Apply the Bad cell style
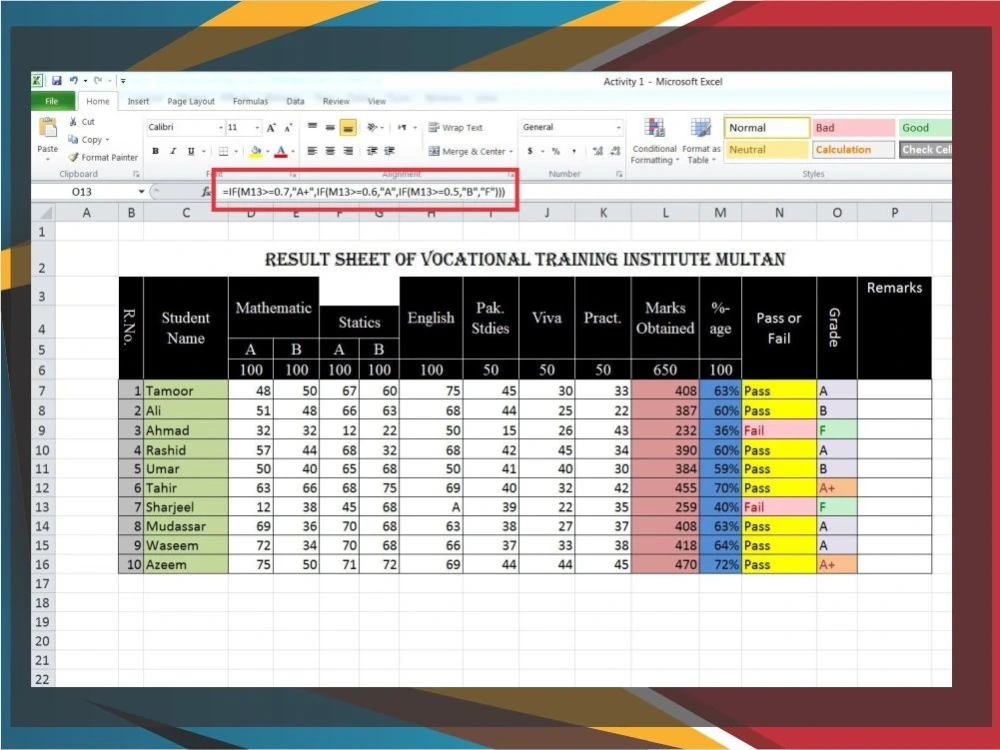 [853, 128]
